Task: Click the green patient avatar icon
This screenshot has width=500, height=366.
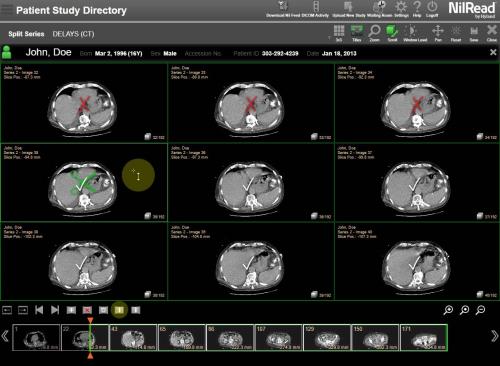Action: coord(7,52)
